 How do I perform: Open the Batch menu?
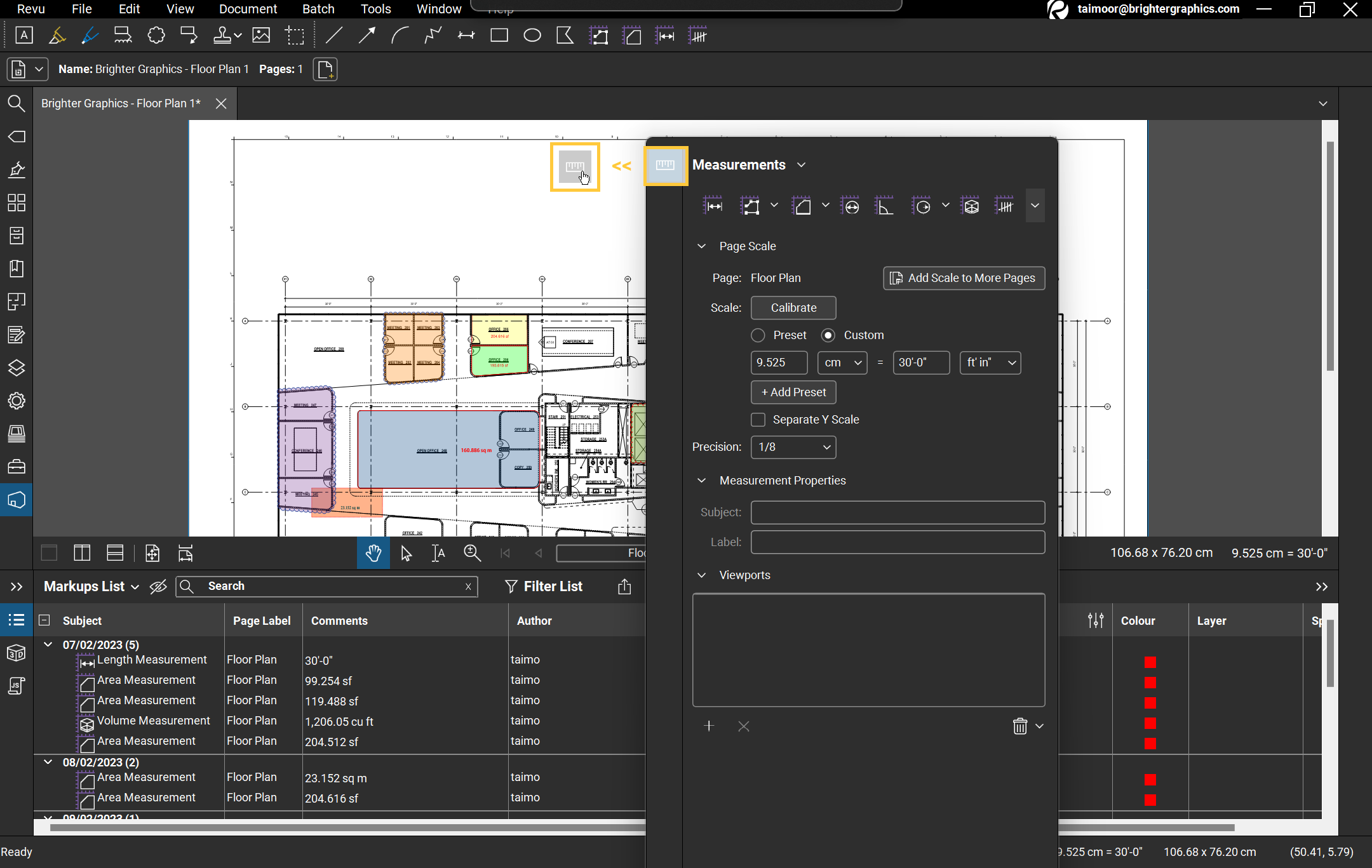point(318,9)
